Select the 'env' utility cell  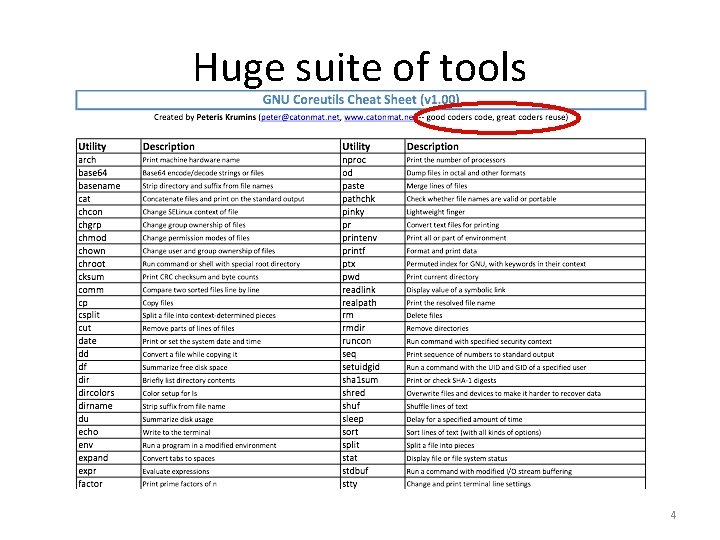click(108, 445)
